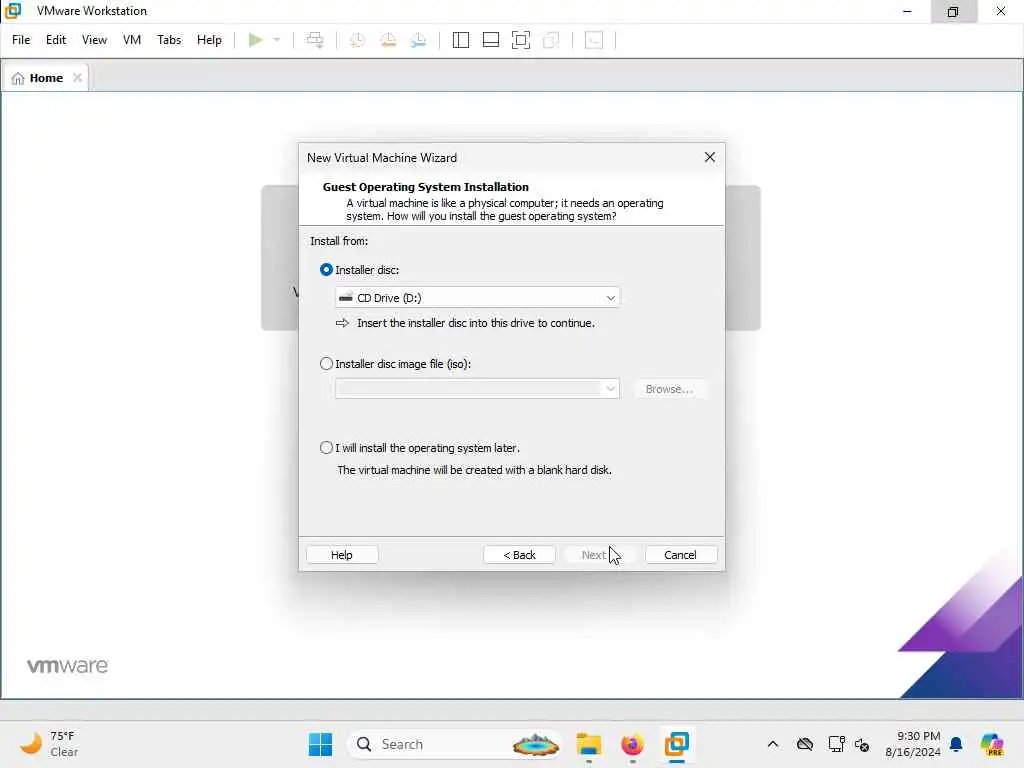The height and width of the screenshot is (768, 1024).
Task: Open the Windows Start menu
Action: click(x=320, y=744)
